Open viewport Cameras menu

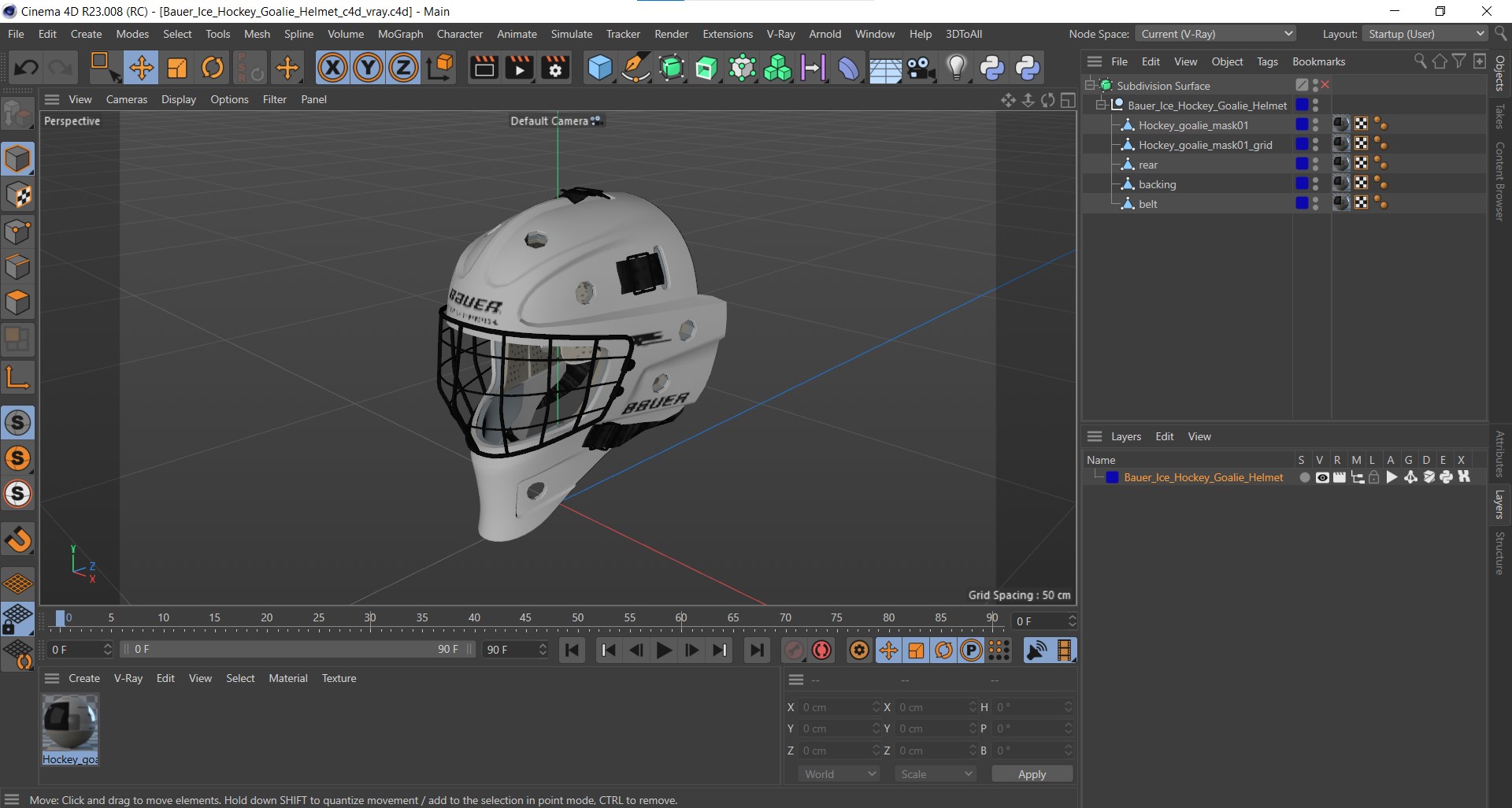(127, 99)
